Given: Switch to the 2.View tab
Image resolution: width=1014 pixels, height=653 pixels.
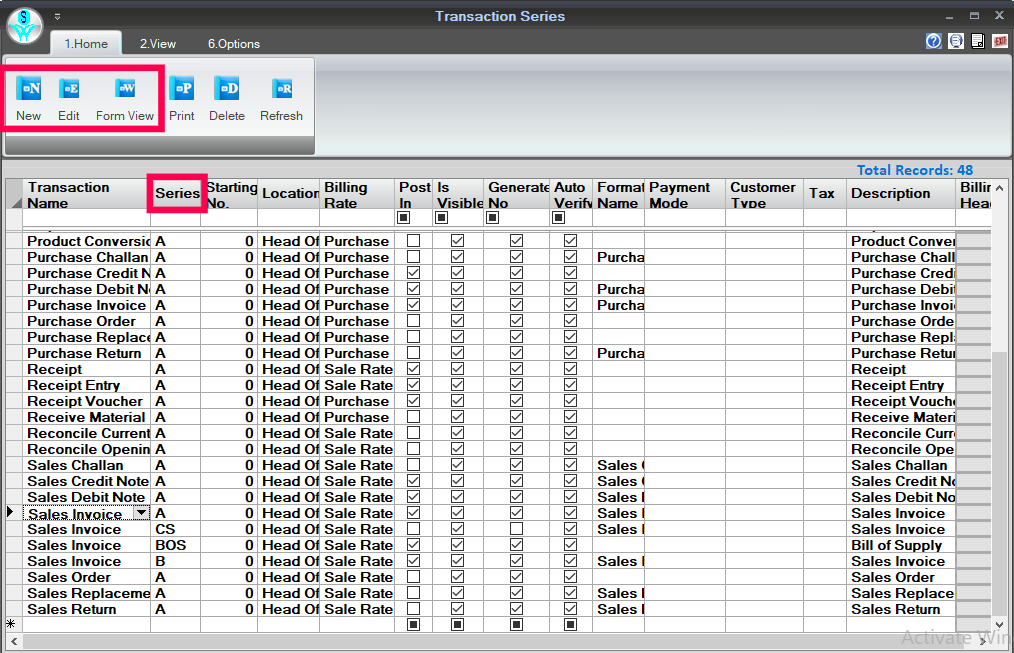Looking at the screenshot, I should point(158,44).
